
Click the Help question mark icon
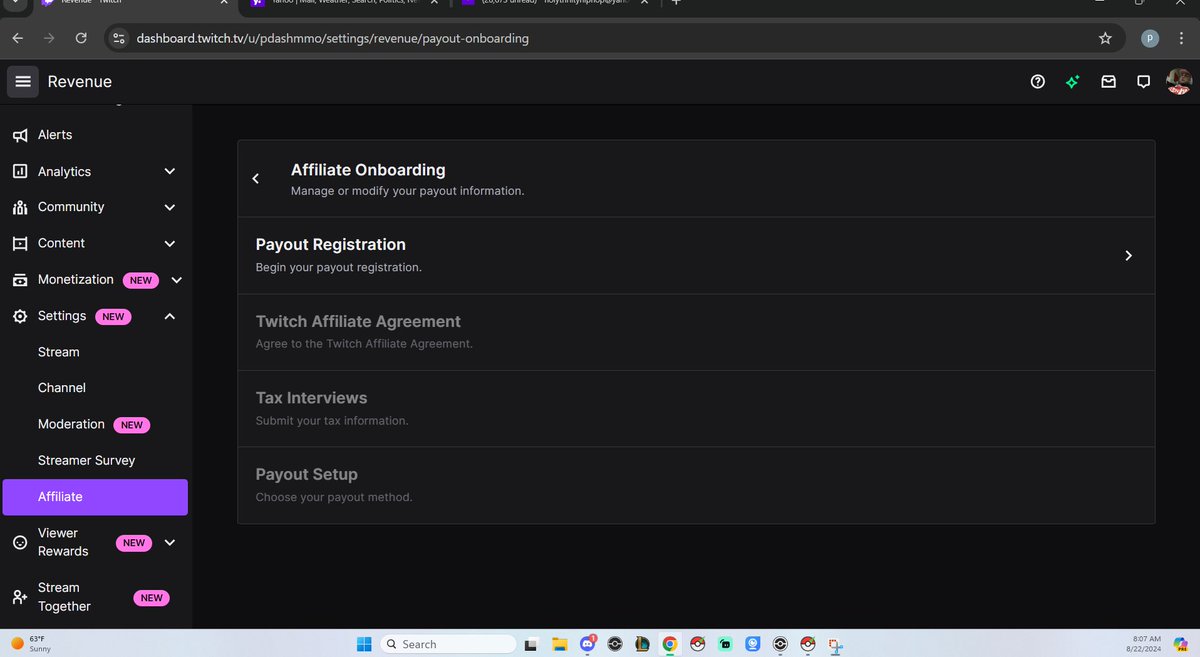(x=1038, y=82)
